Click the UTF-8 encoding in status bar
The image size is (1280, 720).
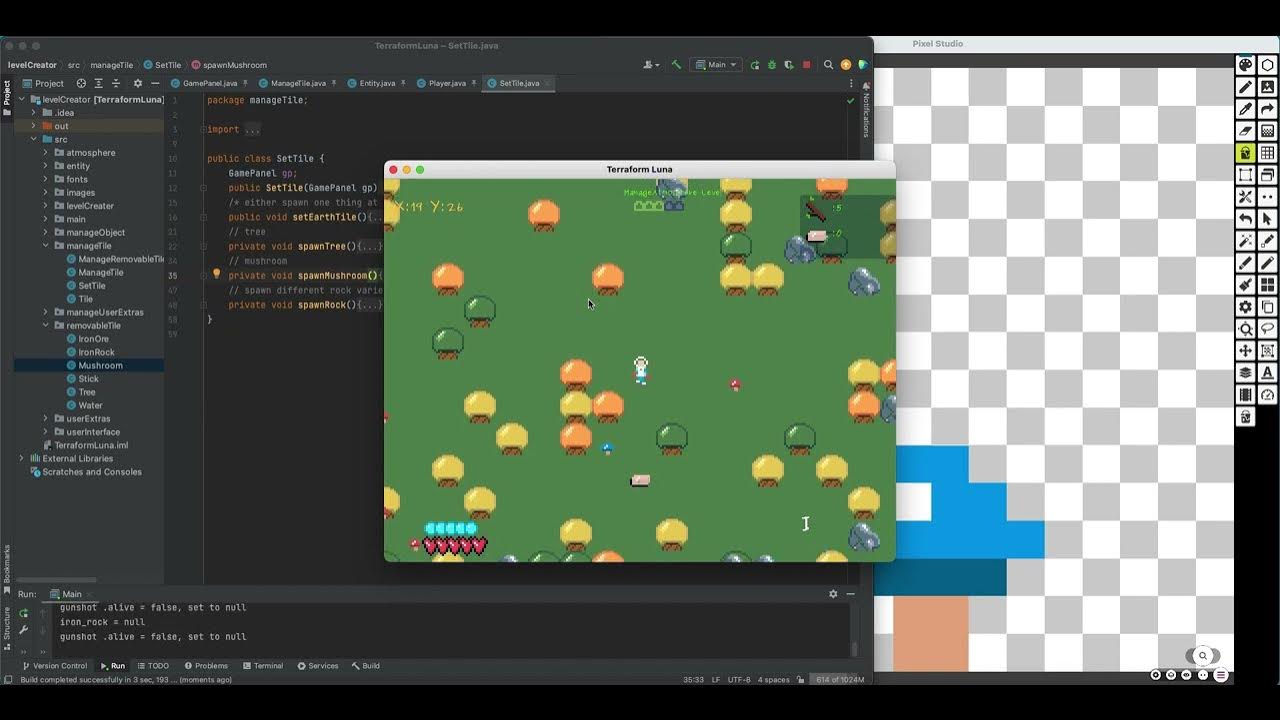point(739,680)
